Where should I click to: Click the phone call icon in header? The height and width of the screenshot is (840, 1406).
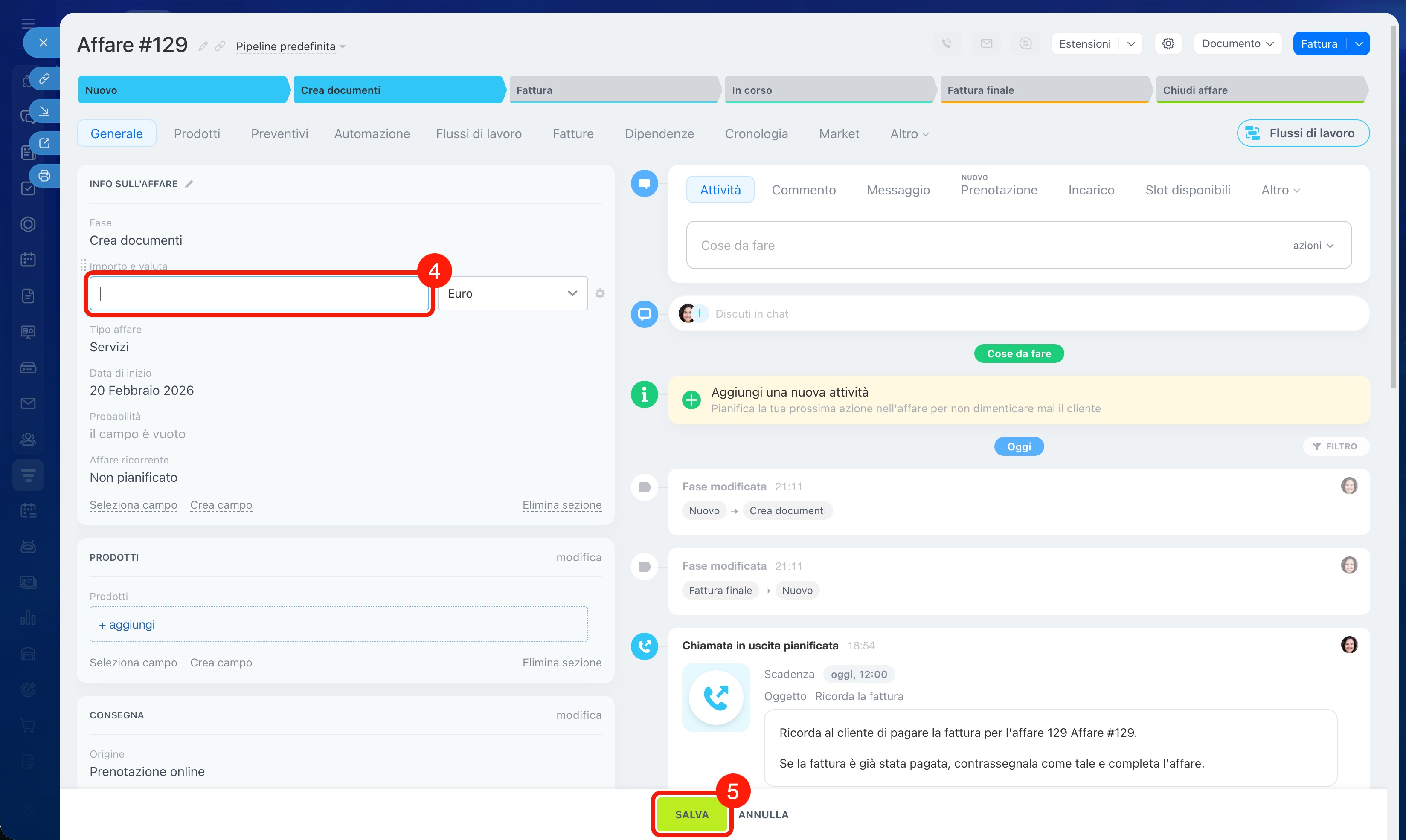(947, 43)
